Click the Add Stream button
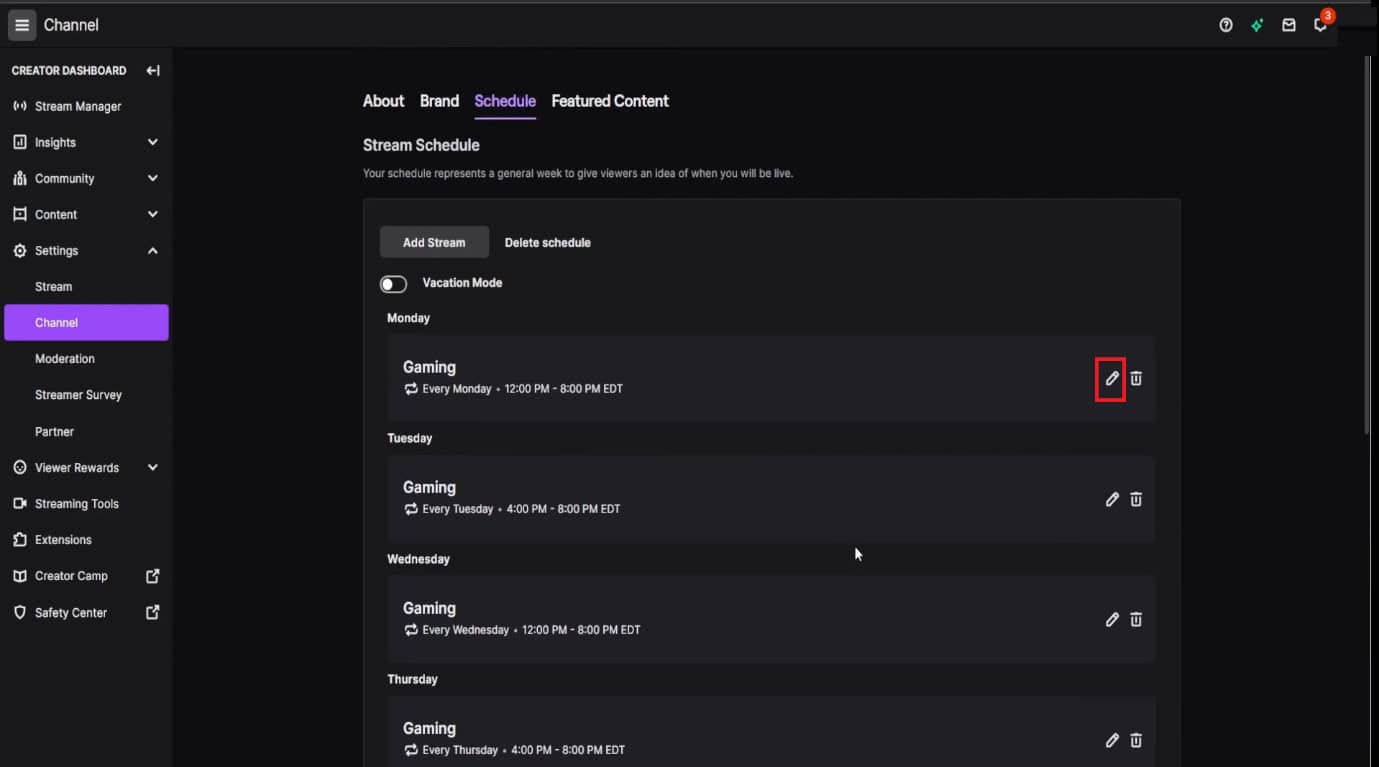This screenshot has height=767, width=1379. pos(434,242)
